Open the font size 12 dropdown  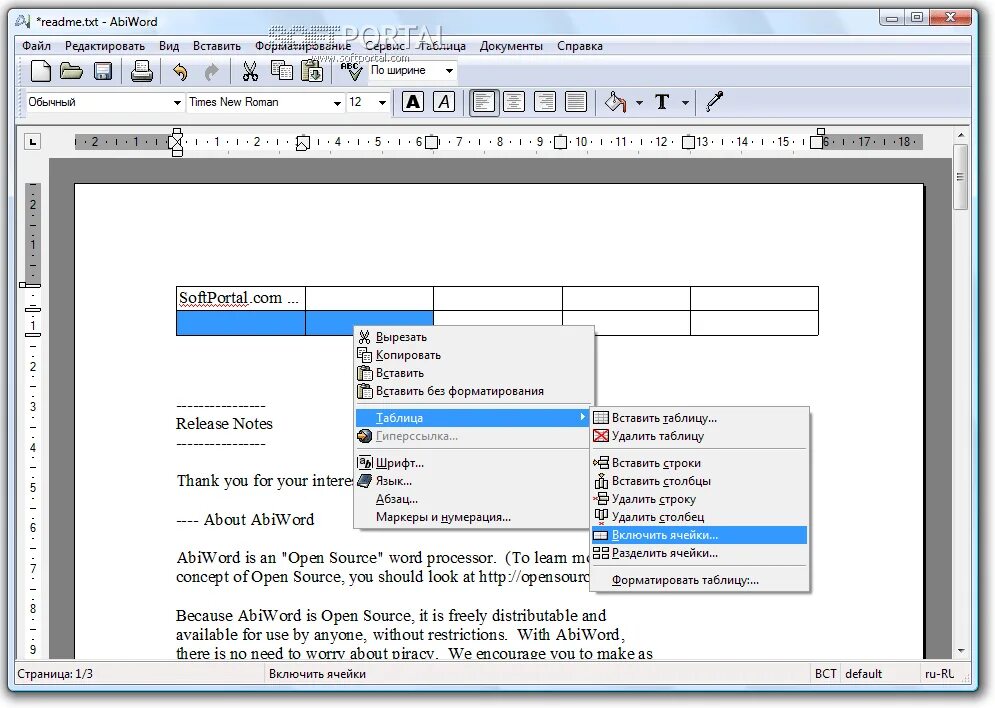pos(382,102)
